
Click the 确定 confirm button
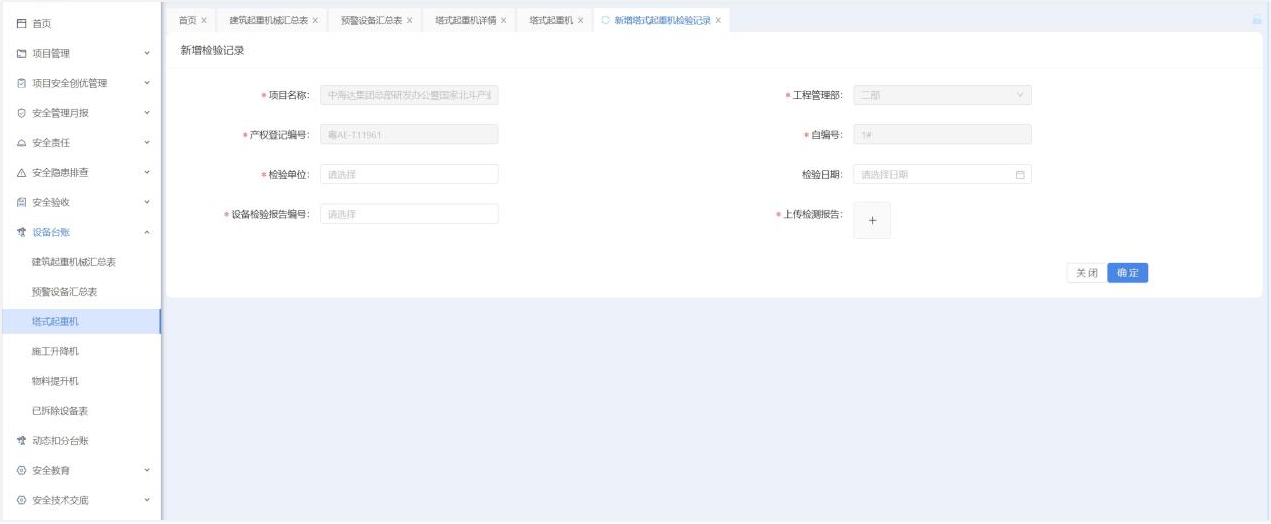coord(1127,273)
